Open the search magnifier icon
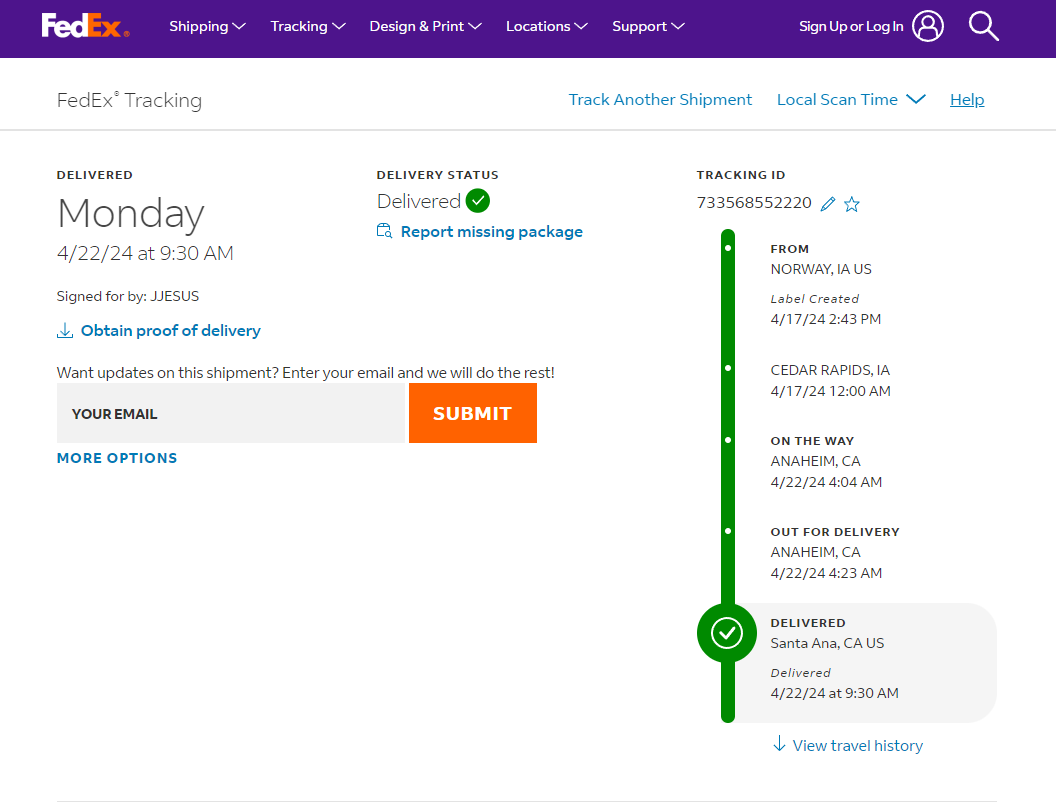The height and width of the screenshot is (809, 1056). point(983,26)
